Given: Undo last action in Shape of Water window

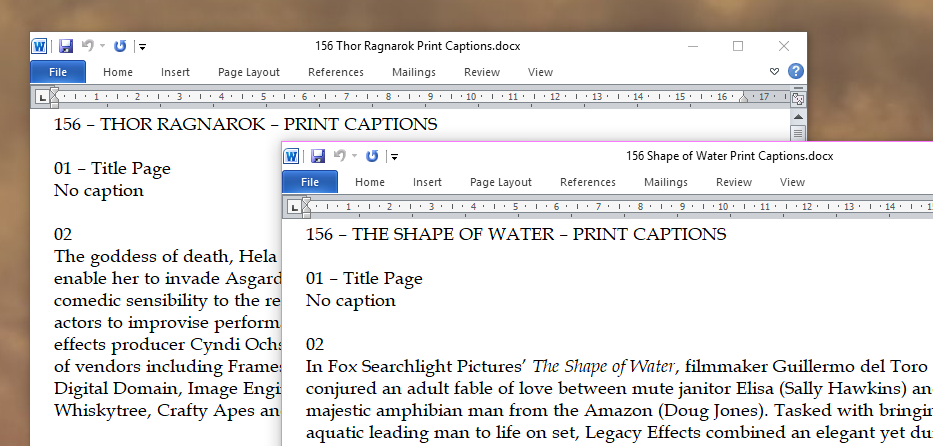Looking at the screenshot, I should 340,156.
